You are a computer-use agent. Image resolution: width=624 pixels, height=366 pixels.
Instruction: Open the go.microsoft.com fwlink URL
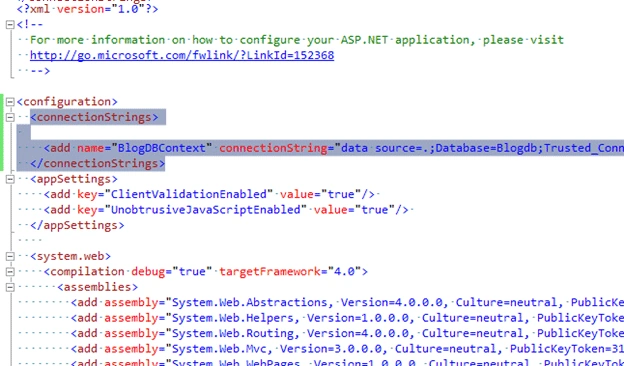tap(182, 55)
